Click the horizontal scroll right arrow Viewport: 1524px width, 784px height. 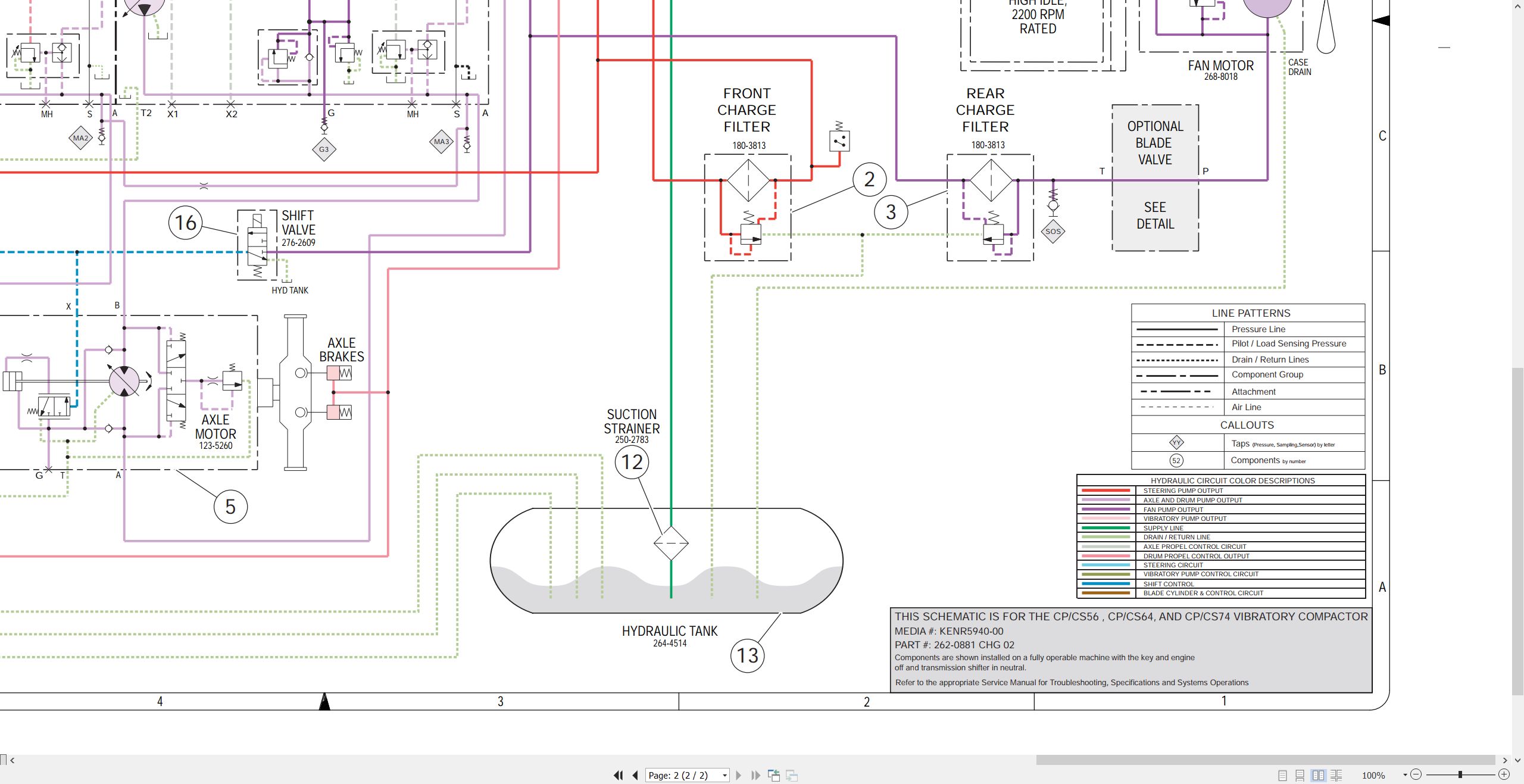(x=1505, y=760)
